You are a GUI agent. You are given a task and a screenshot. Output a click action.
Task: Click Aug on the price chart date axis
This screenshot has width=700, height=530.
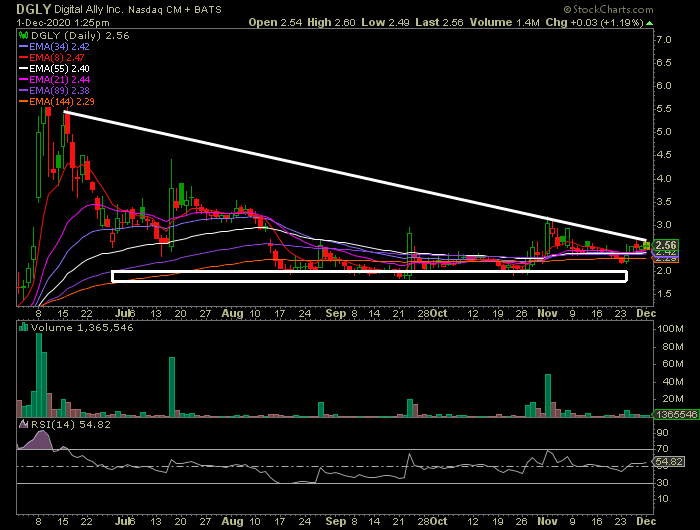[233, 313]
